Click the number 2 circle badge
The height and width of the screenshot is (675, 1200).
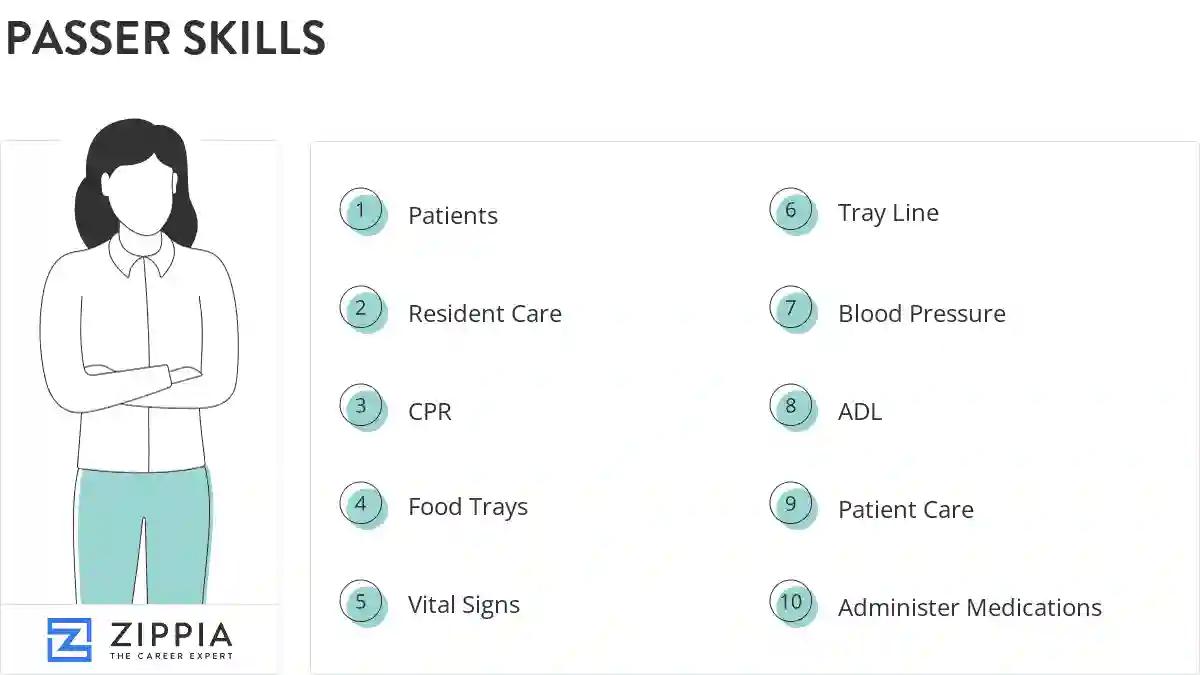click(362, 309)
